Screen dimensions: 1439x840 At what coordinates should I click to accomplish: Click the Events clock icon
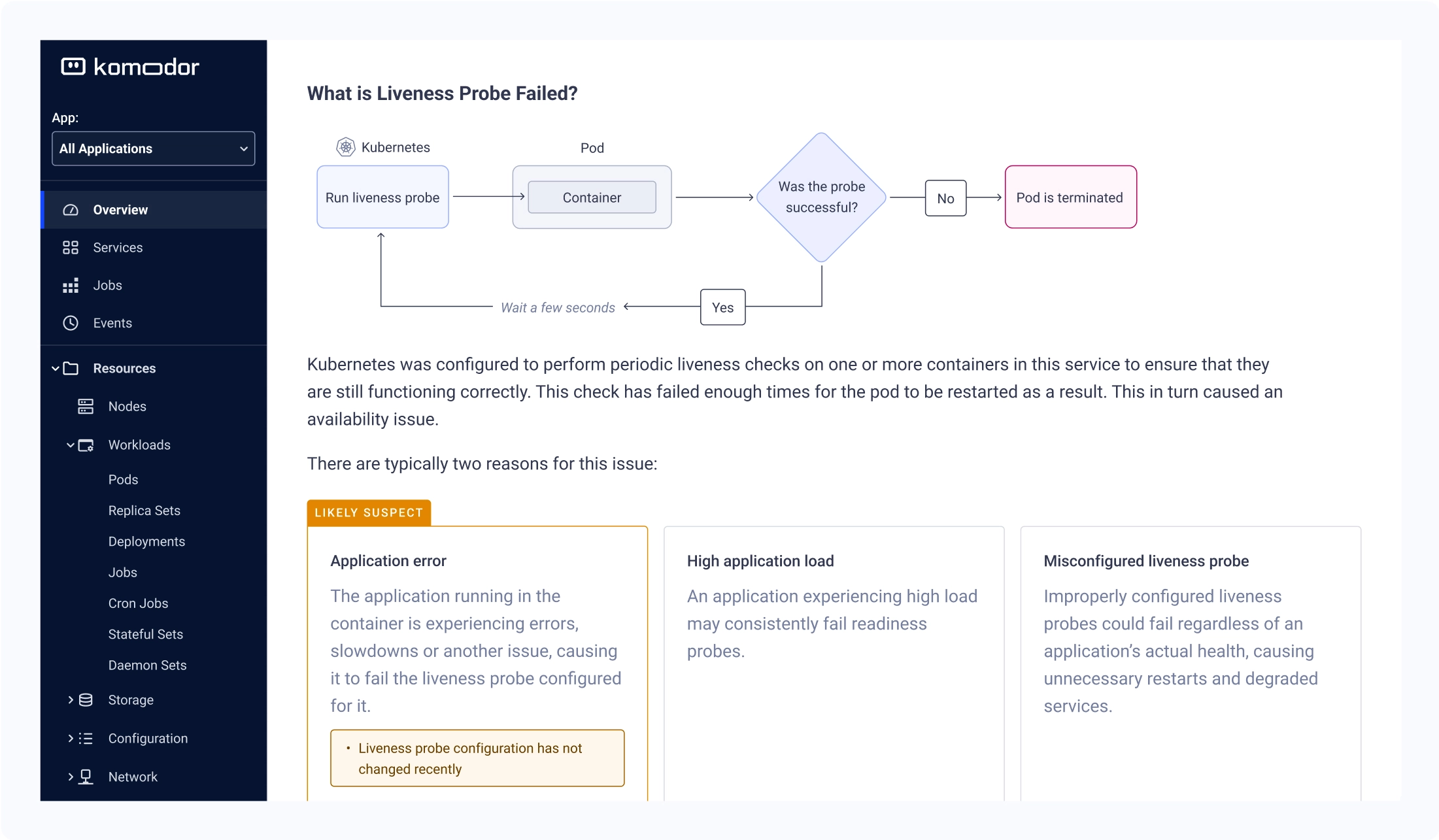pos(71,323)
